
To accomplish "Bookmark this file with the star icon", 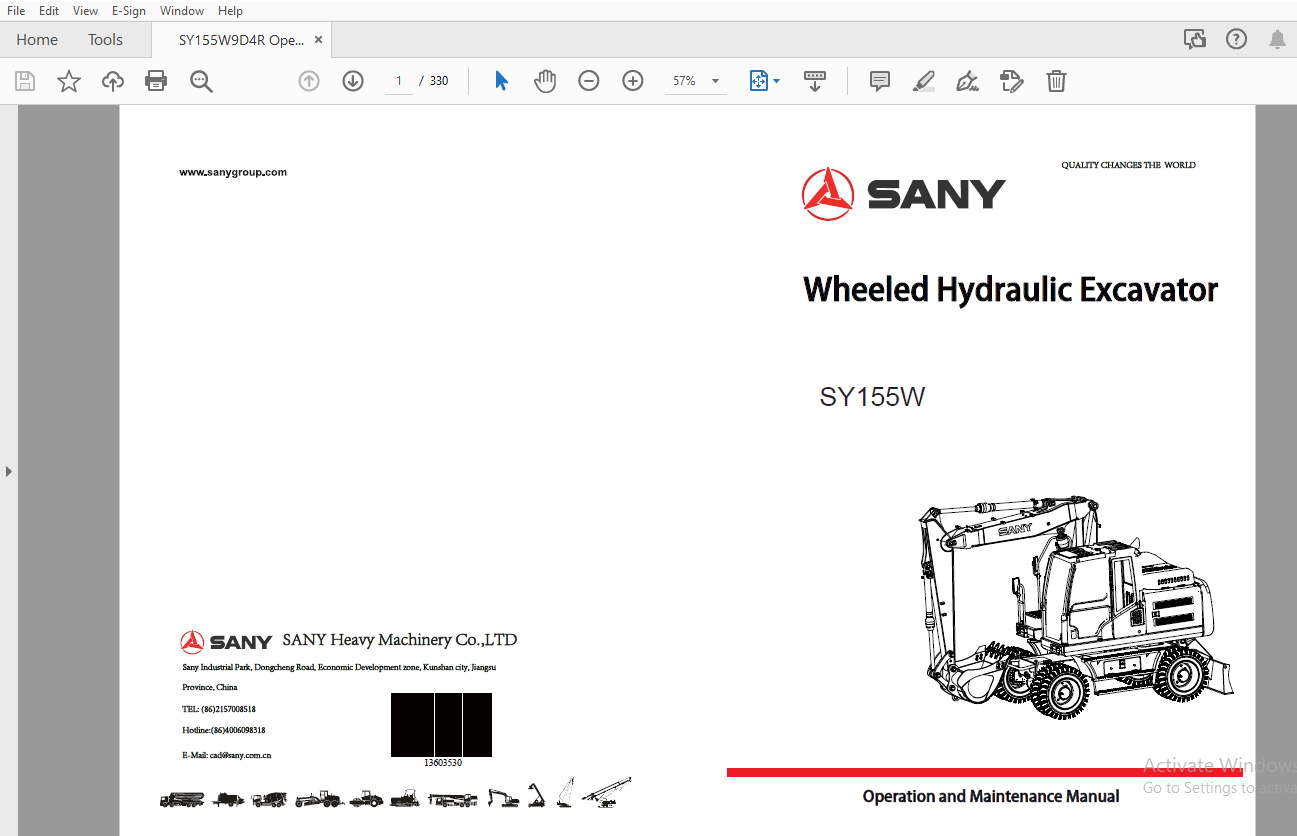I will point(69,81).
